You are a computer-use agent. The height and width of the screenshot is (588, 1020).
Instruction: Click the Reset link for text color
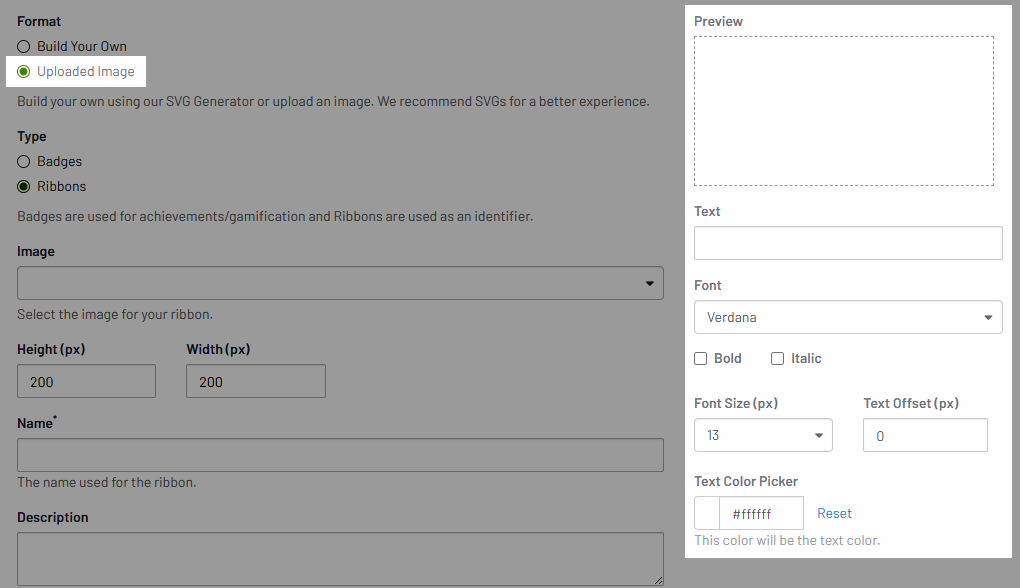coord(834,512)
